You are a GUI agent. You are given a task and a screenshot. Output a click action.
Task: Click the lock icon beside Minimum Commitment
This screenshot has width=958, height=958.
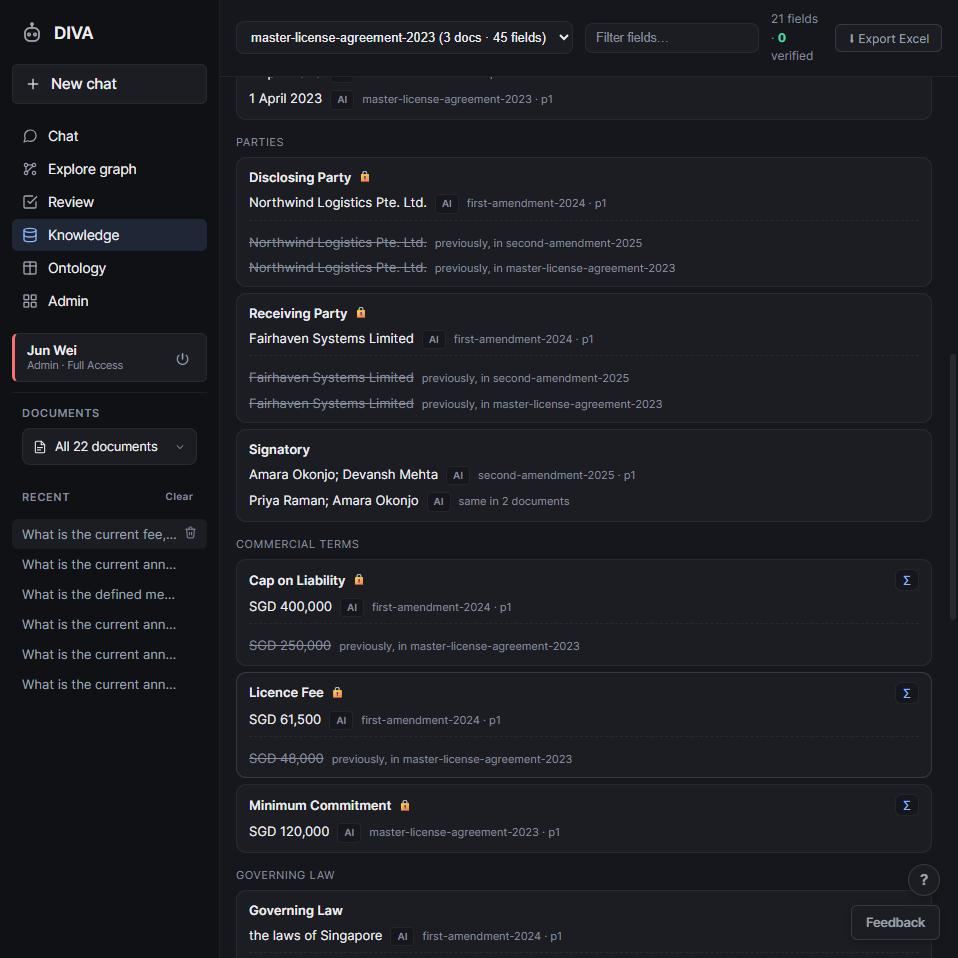tap(404, 805)
